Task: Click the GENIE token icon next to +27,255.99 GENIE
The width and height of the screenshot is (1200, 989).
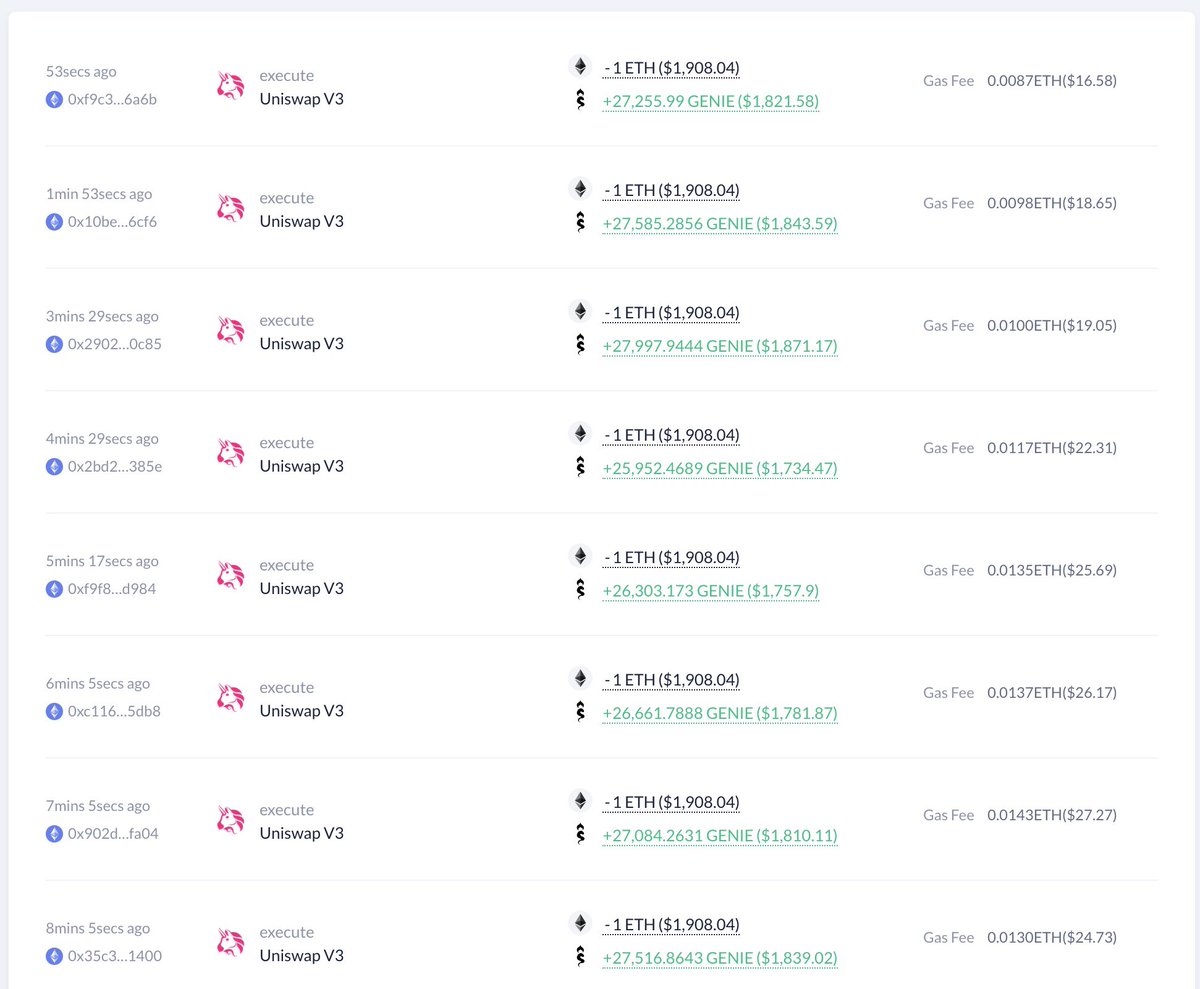Action: (580, 100)
